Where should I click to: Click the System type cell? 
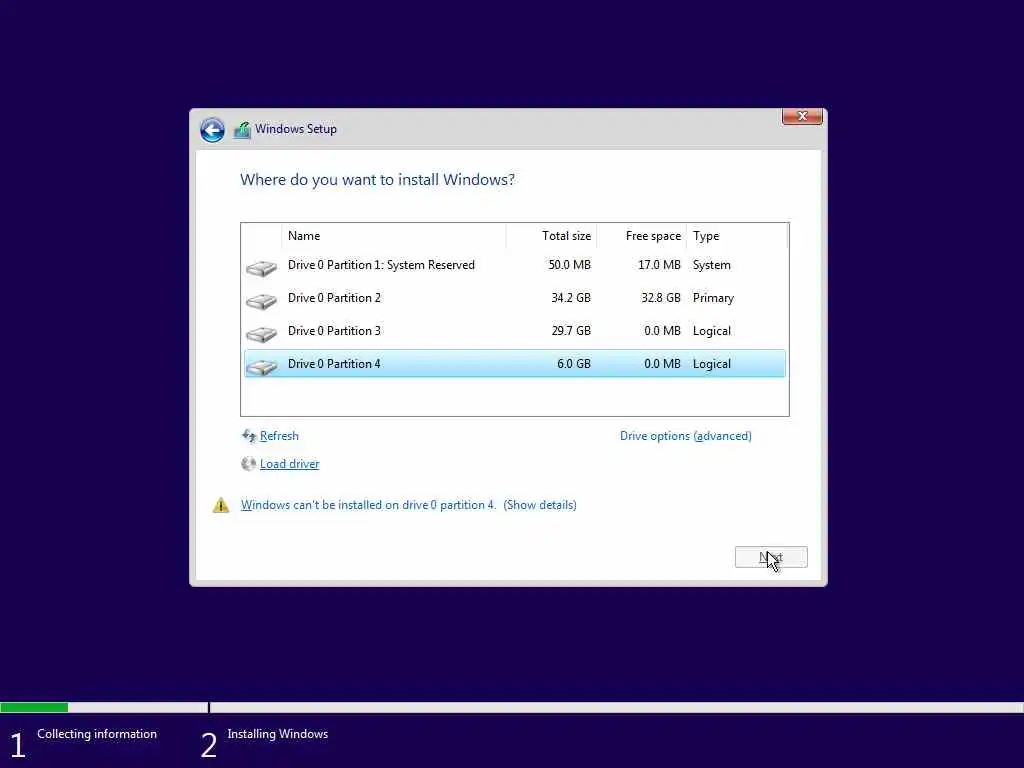[712, 265]
